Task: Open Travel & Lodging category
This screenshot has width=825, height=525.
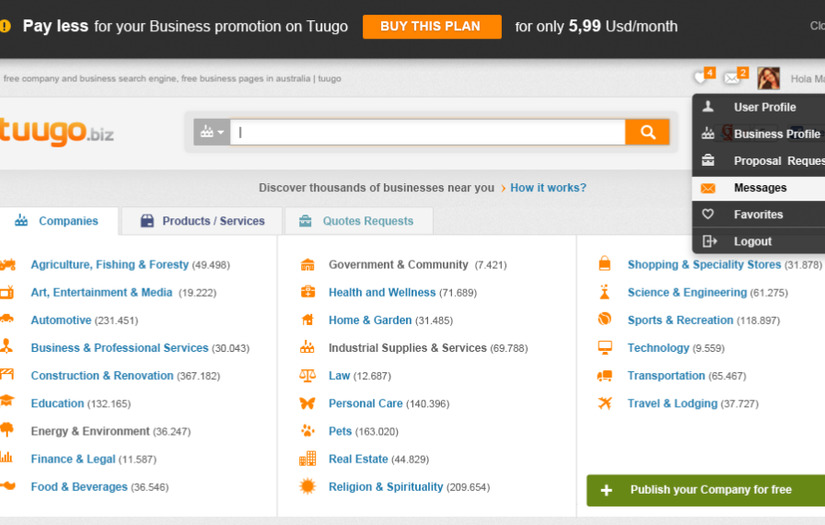Action: (672, 403)
